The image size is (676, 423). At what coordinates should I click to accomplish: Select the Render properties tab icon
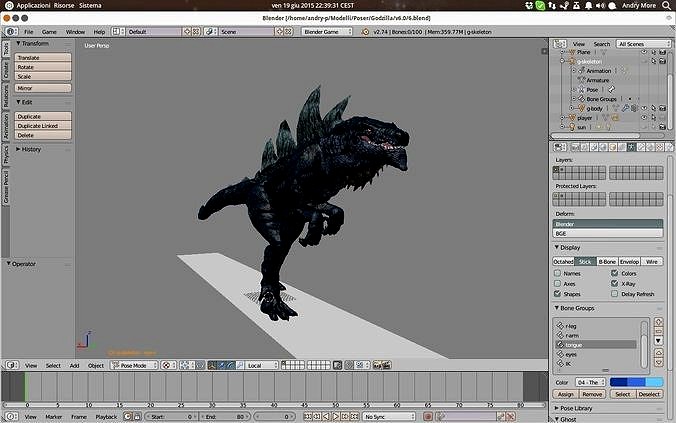575,147
